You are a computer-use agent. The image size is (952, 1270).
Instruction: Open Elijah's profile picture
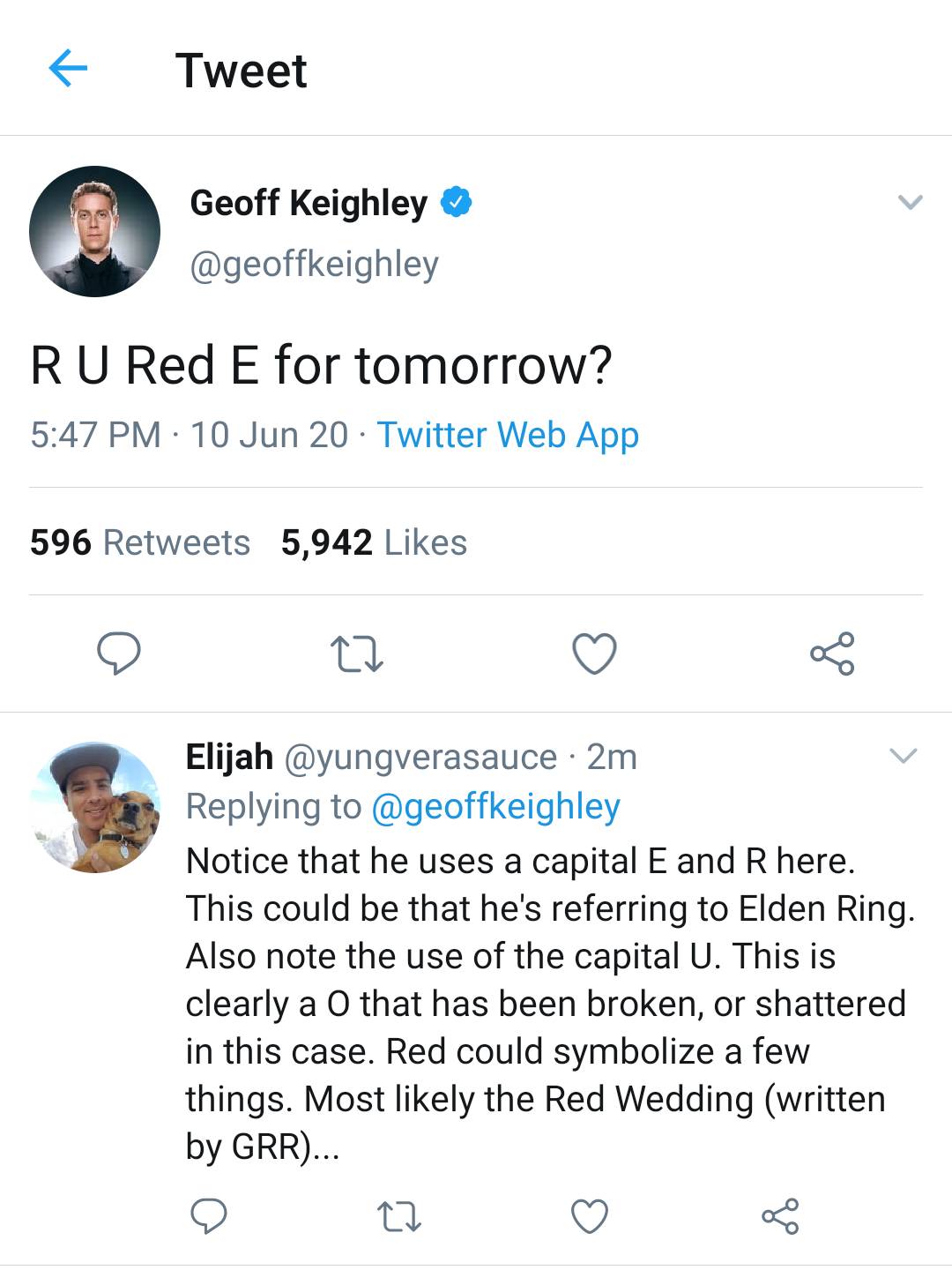click(x=95, y=807)
